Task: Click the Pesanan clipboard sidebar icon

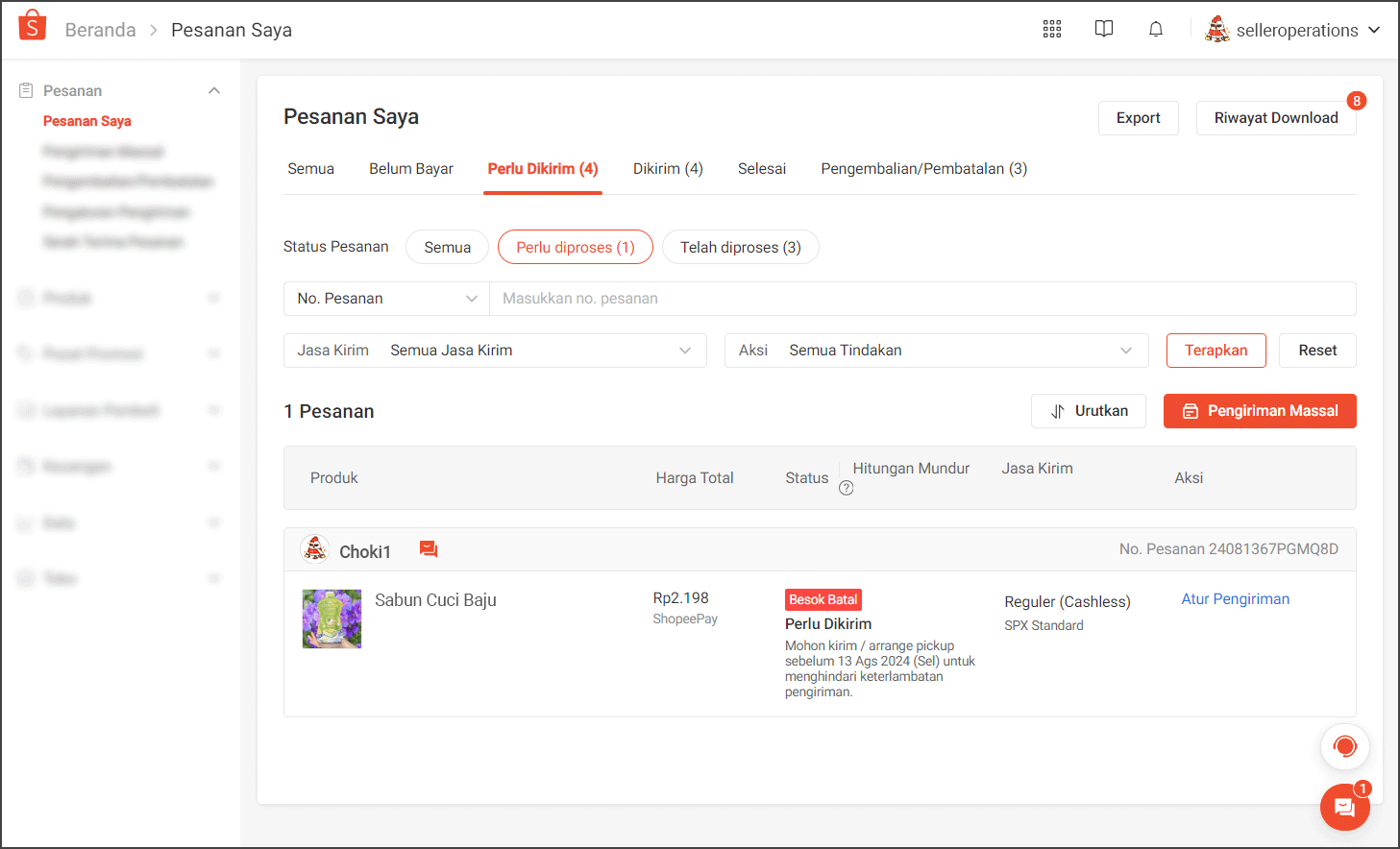Action: coord(26,90)
